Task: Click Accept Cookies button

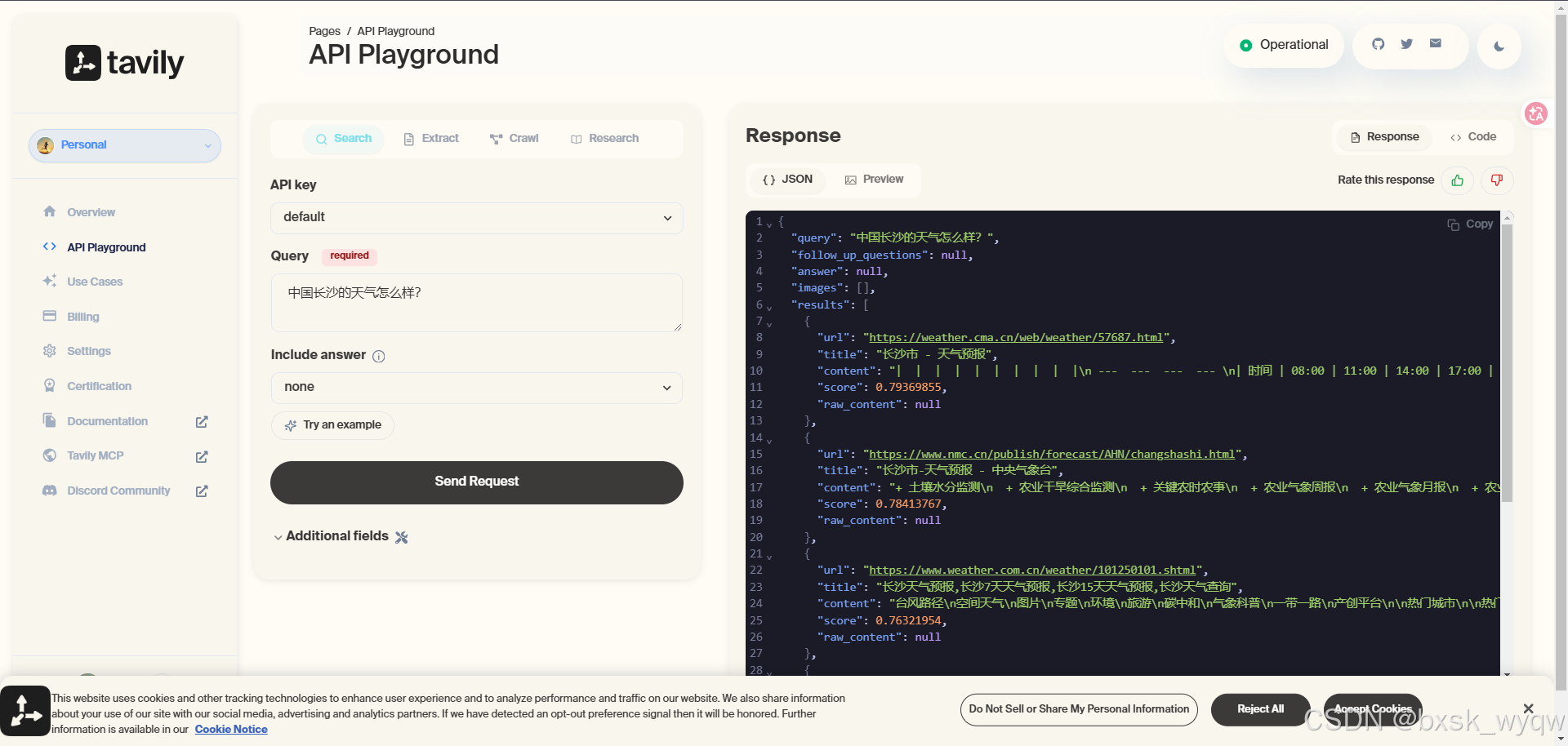Action: tap(1373, 709)
